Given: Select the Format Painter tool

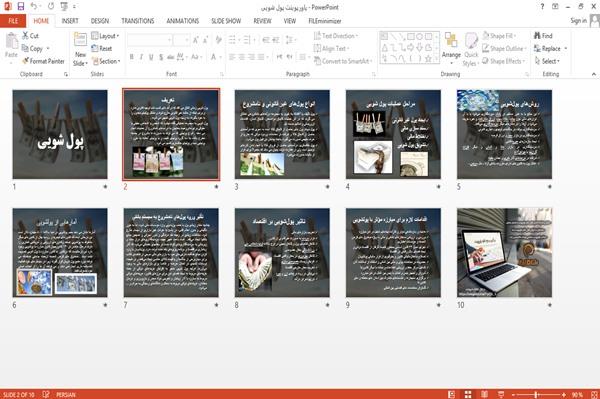Looking at the screenshot, I should coord(43,61).
